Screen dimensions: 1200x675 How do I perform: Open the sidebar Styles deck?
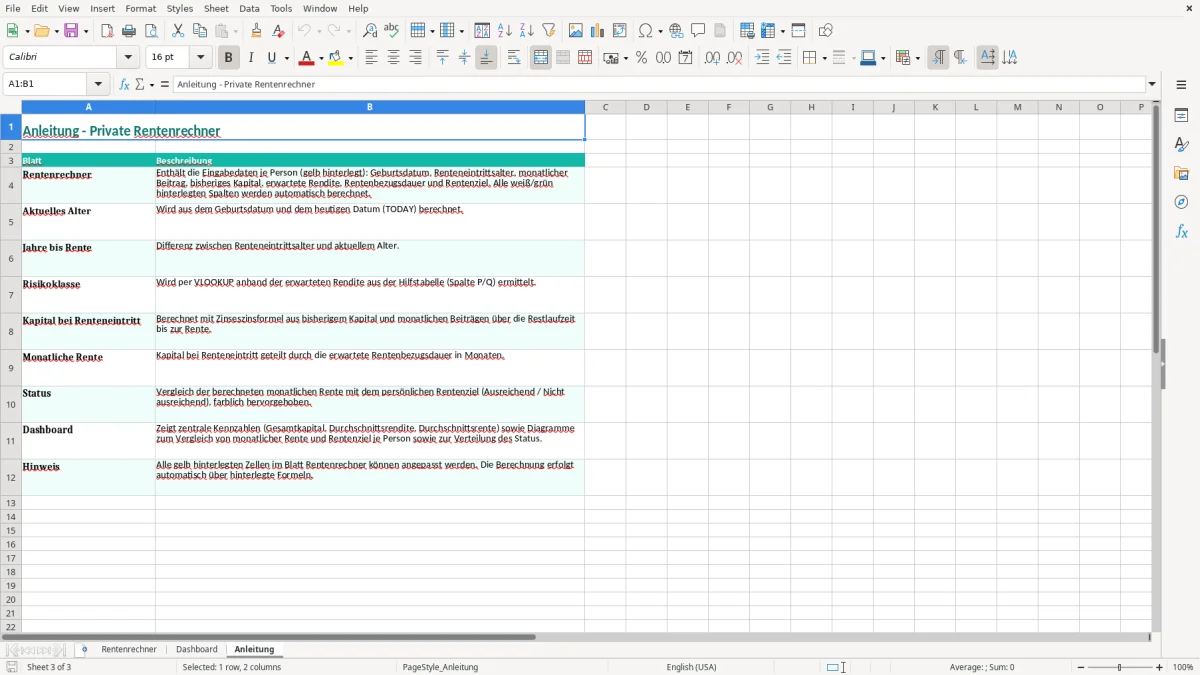pos(1181,145)
